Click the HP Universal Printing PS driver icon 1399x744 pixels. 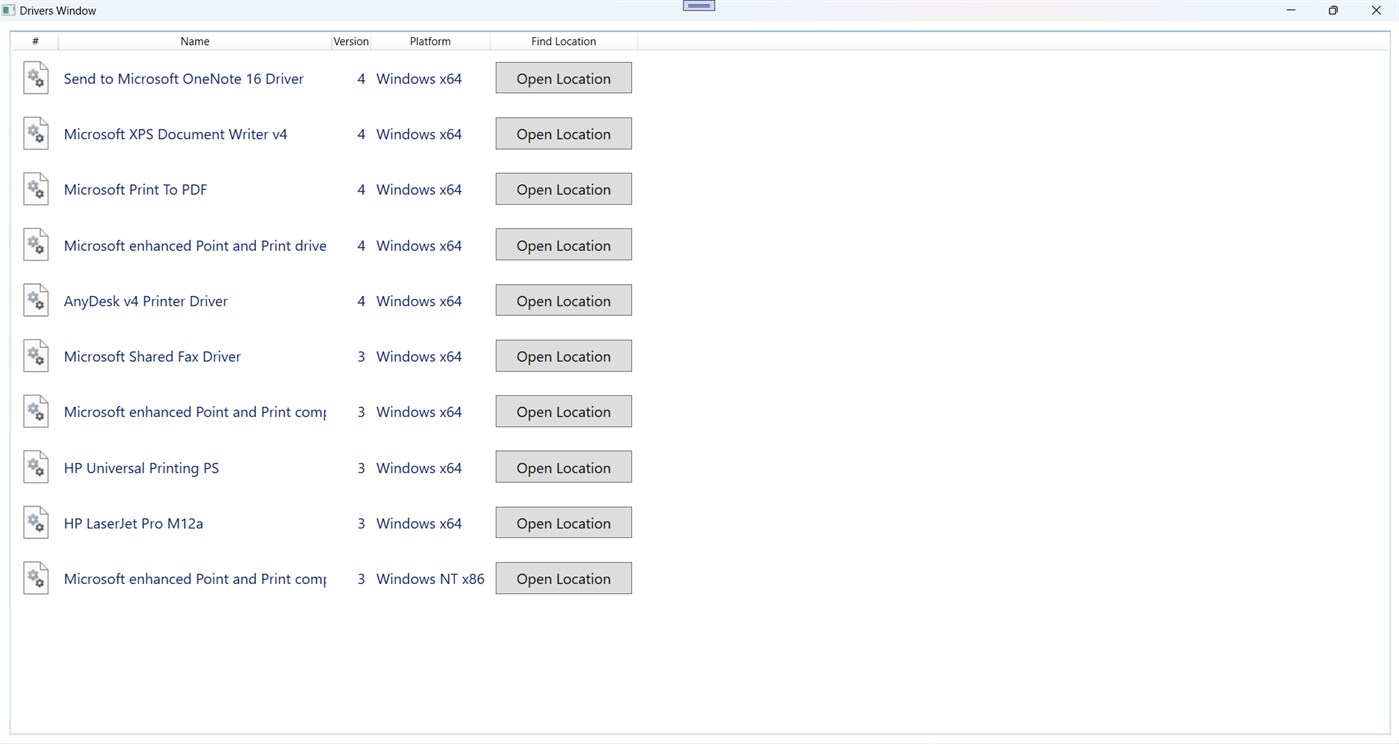[x=35, y=466]
